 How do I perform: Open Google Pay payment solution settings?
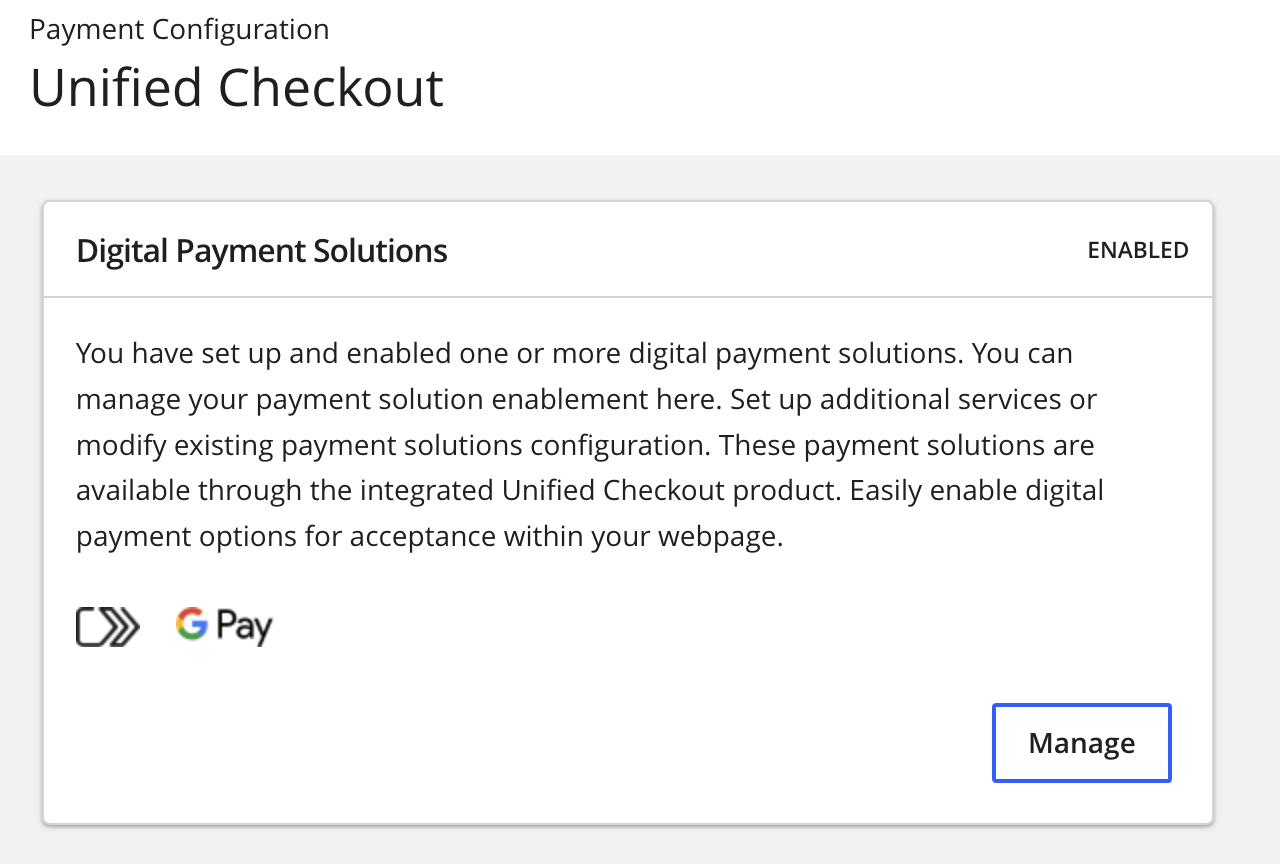223,624
